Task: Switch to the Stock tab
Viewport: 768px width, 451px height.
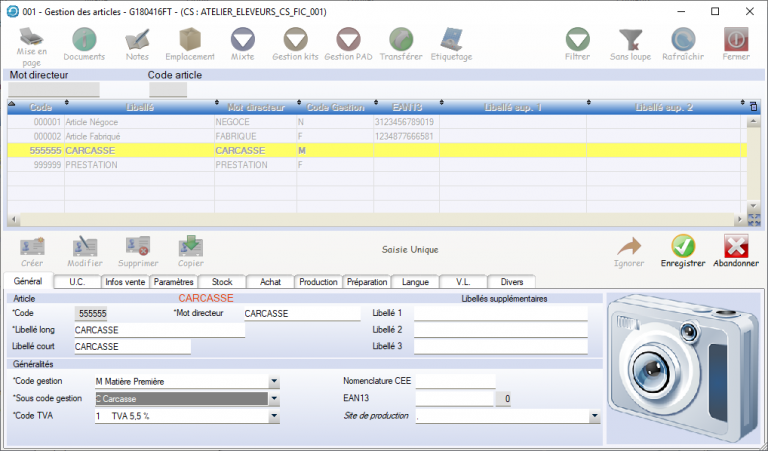Action: point(222,282)
